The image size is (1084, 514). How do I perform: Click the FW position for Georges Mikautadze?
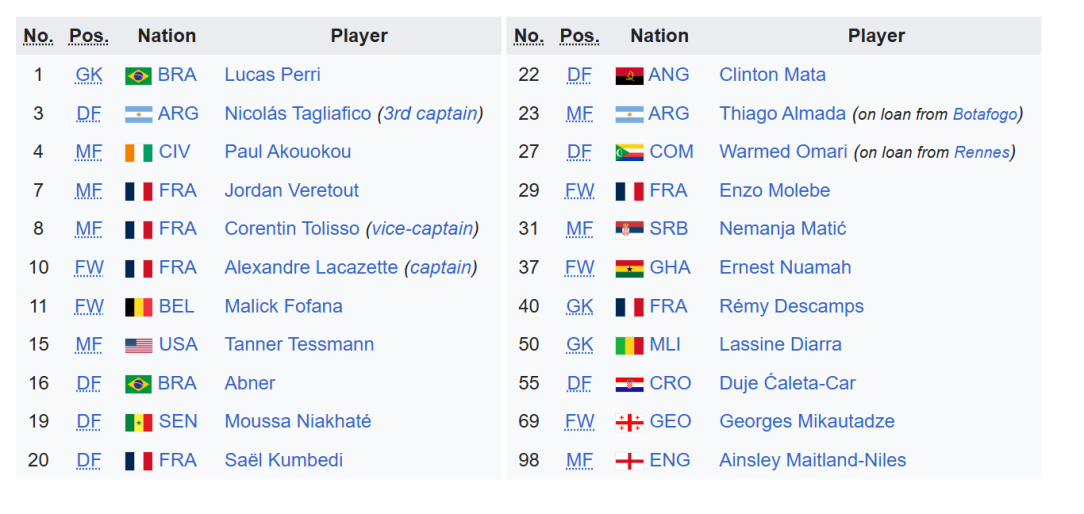[x=579, y=421]
